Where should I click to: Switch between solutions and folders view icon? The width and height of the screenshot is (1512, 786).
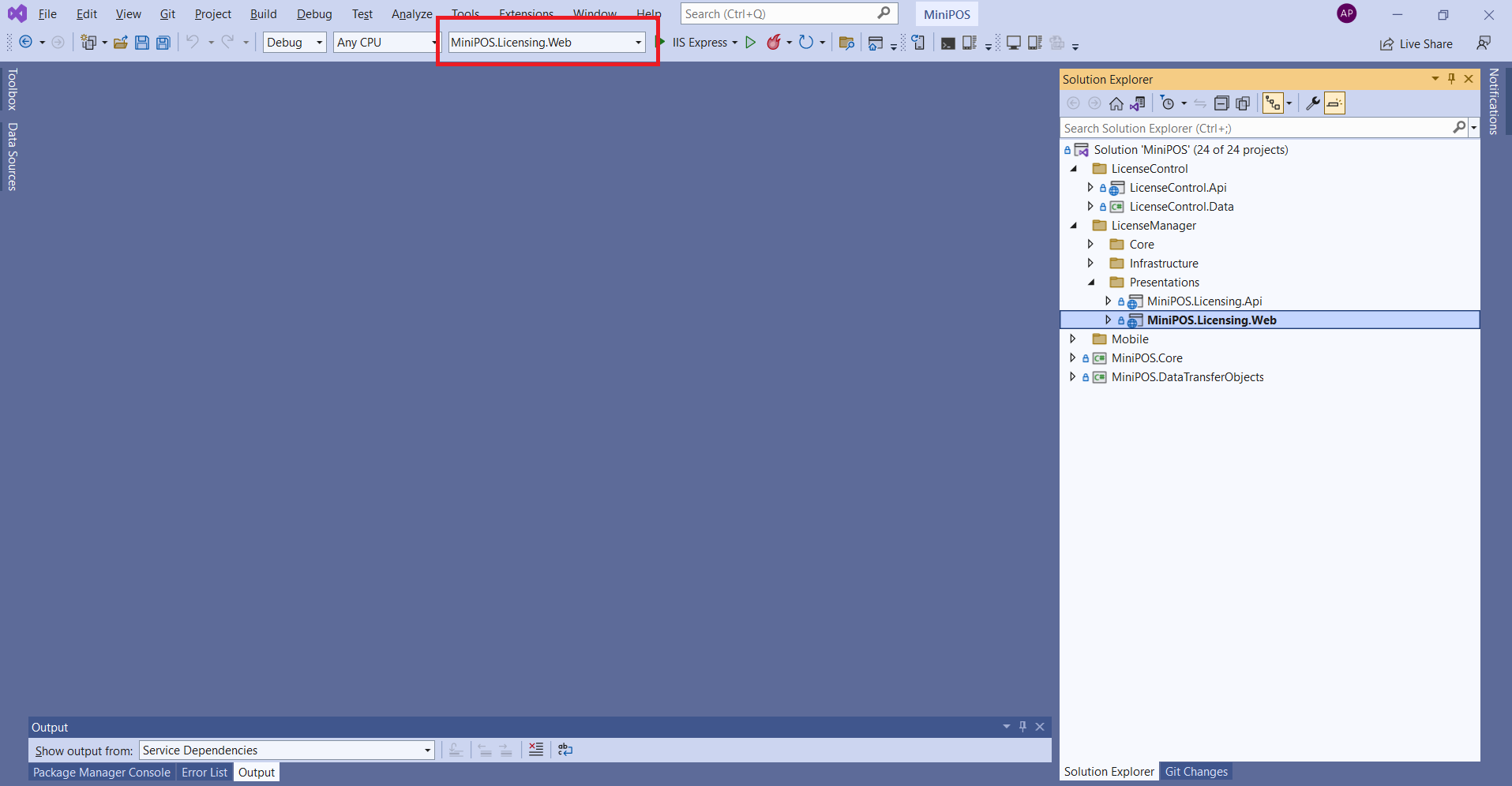tap(1138, 103)
